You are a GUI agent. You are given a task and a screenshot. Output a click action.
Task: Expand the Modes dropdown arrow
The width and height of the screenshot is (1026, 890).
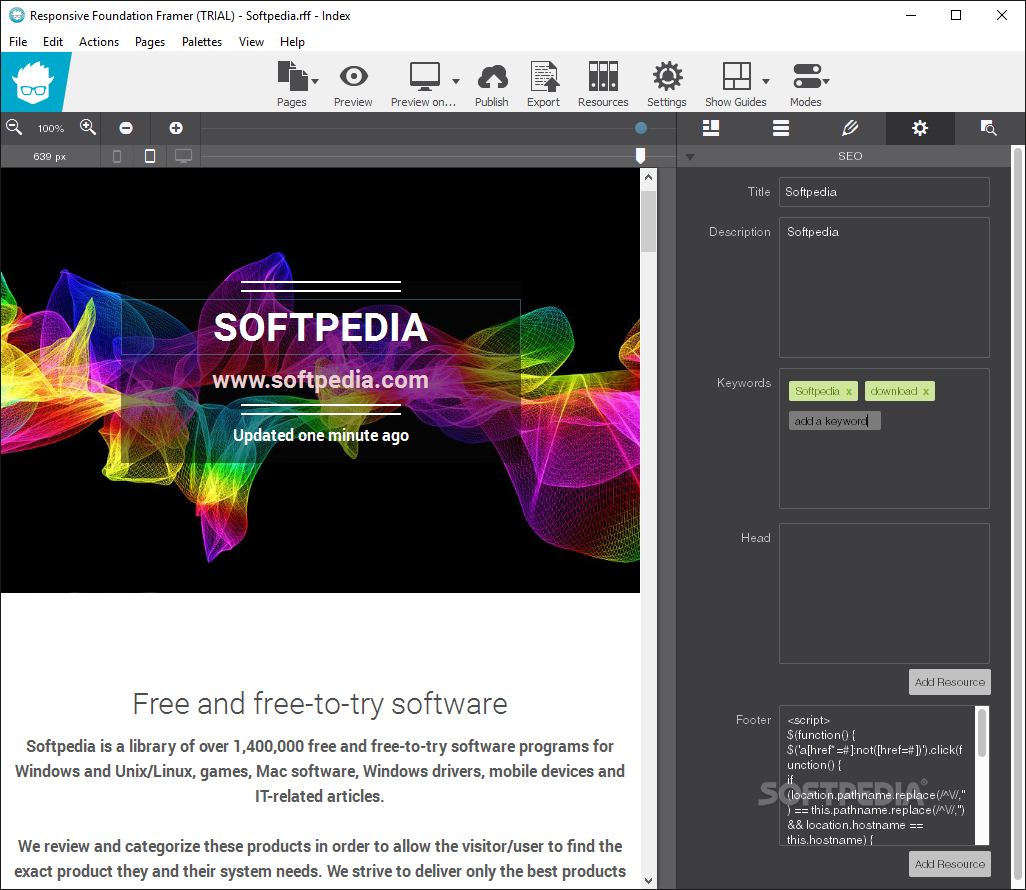826,81
